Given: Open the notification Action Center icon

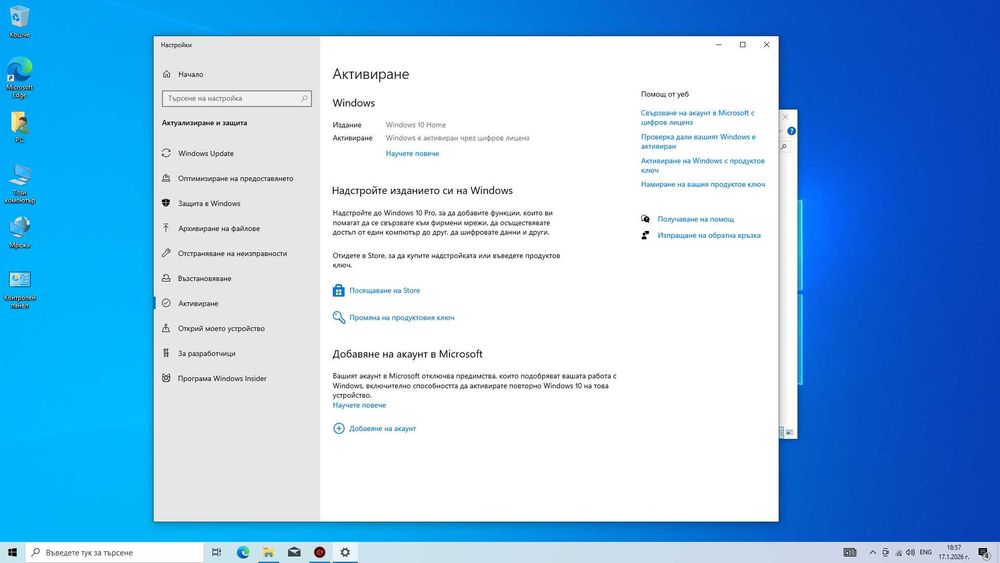Looking at the screenshot, I should [984, 552].
